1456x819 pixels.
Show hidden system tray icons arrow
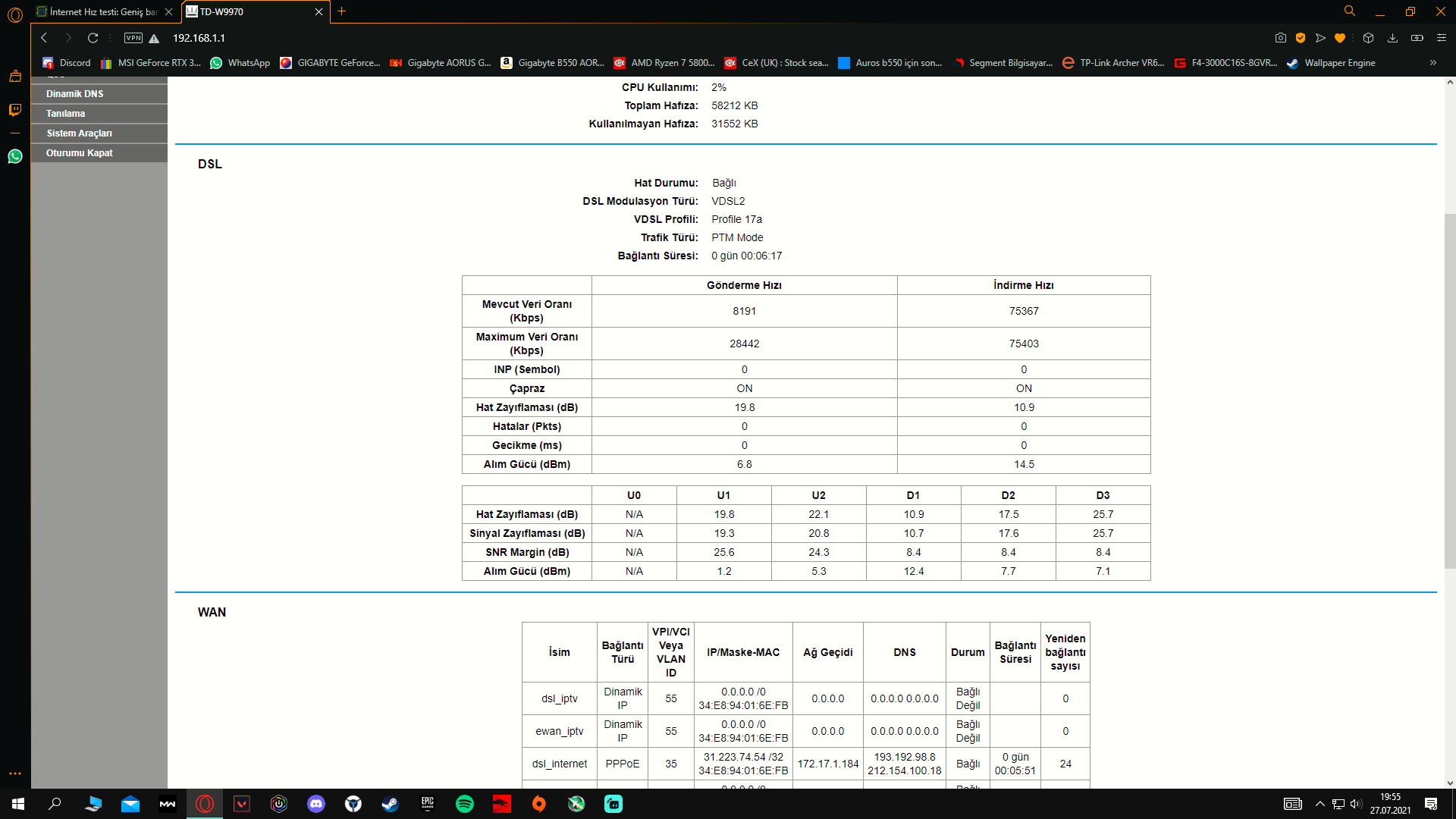click(1320, 804)
